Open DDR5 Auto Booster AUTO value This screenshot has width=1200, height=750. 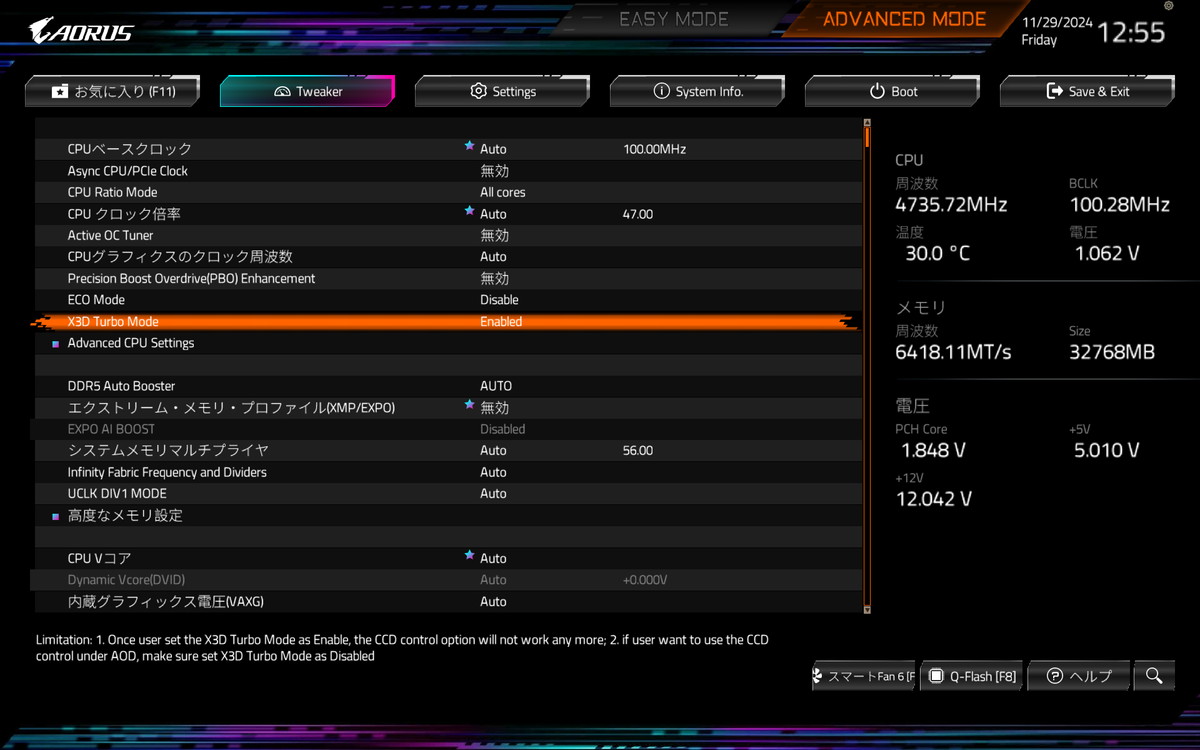click(496, 386)
